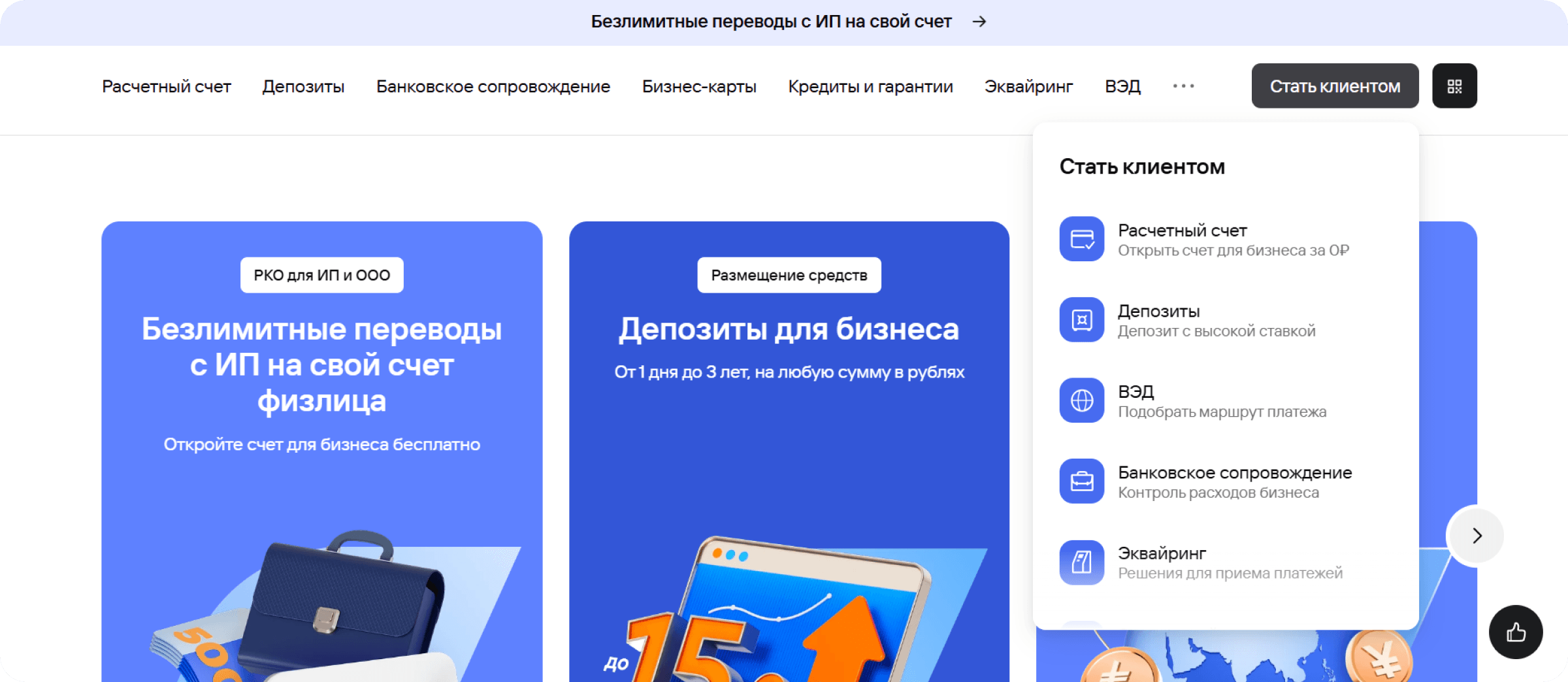The width and height of the screenshot is (1568, 682).
Task: Click the Расчетный счет card icon in dropdown
Action: coord(1082,239)
